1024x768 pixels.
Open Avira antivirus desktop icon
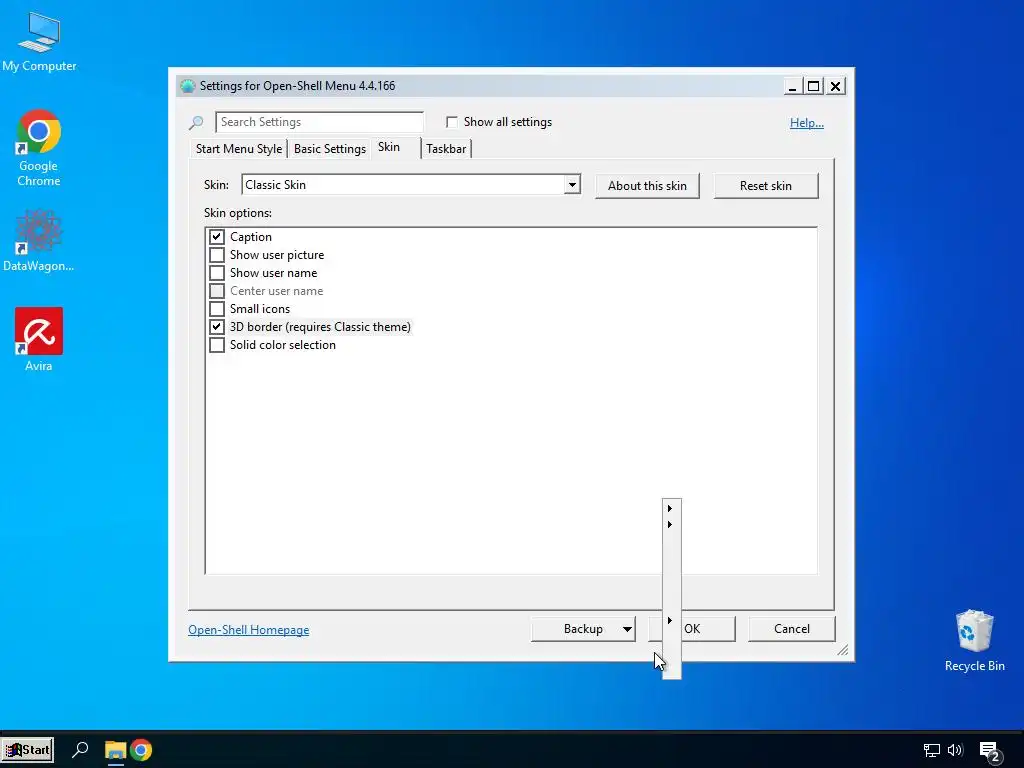point(39,339)
